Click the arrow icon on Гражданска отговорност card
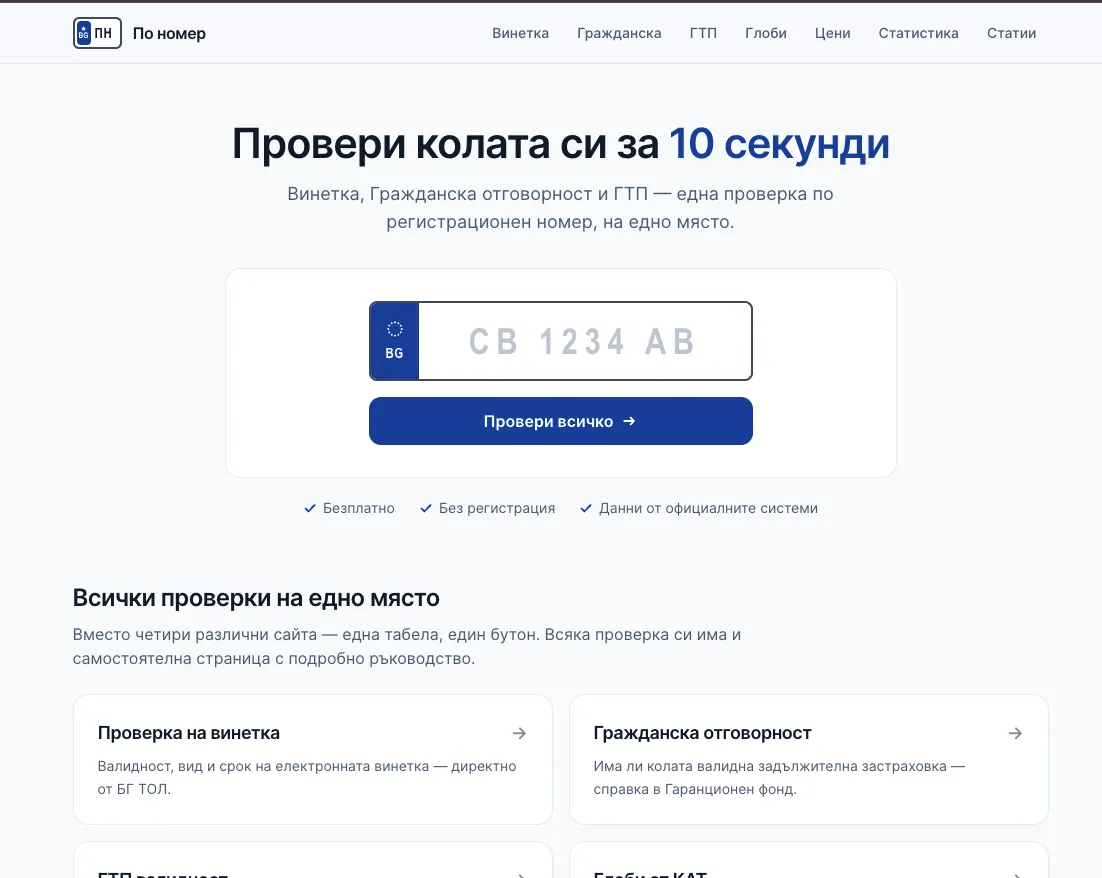 pos(1016,733)
